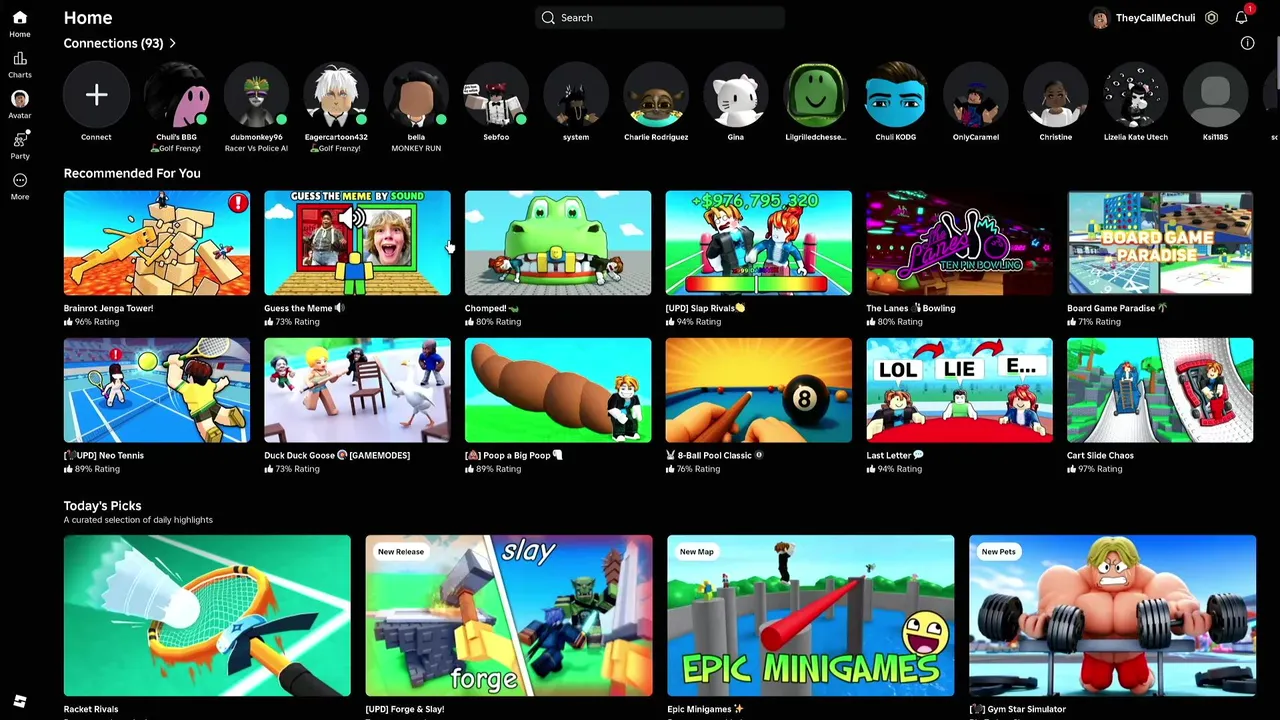
Task: Click the search magnifier icon
Action: point(548,18)
